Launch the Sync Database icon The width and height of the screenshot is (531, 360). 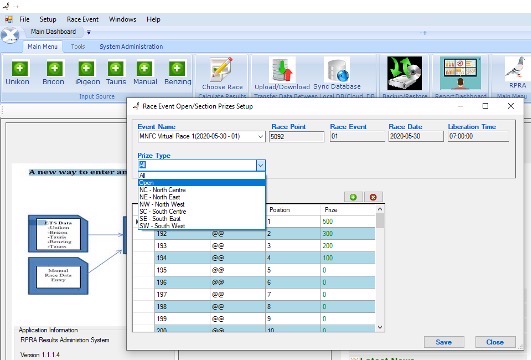(337, 69)
